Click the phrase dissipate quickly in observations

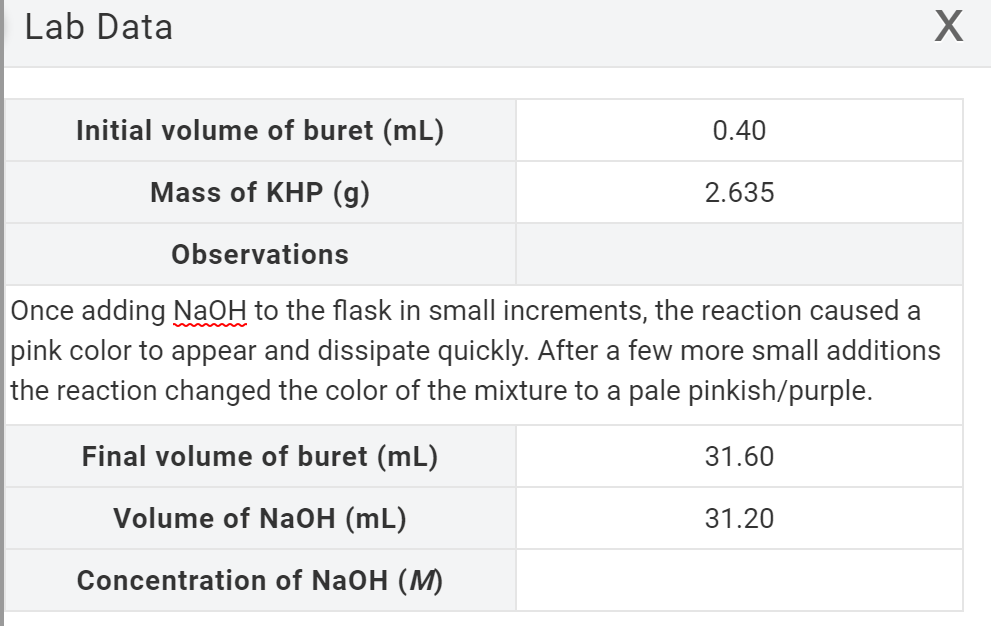click(423, 351)
